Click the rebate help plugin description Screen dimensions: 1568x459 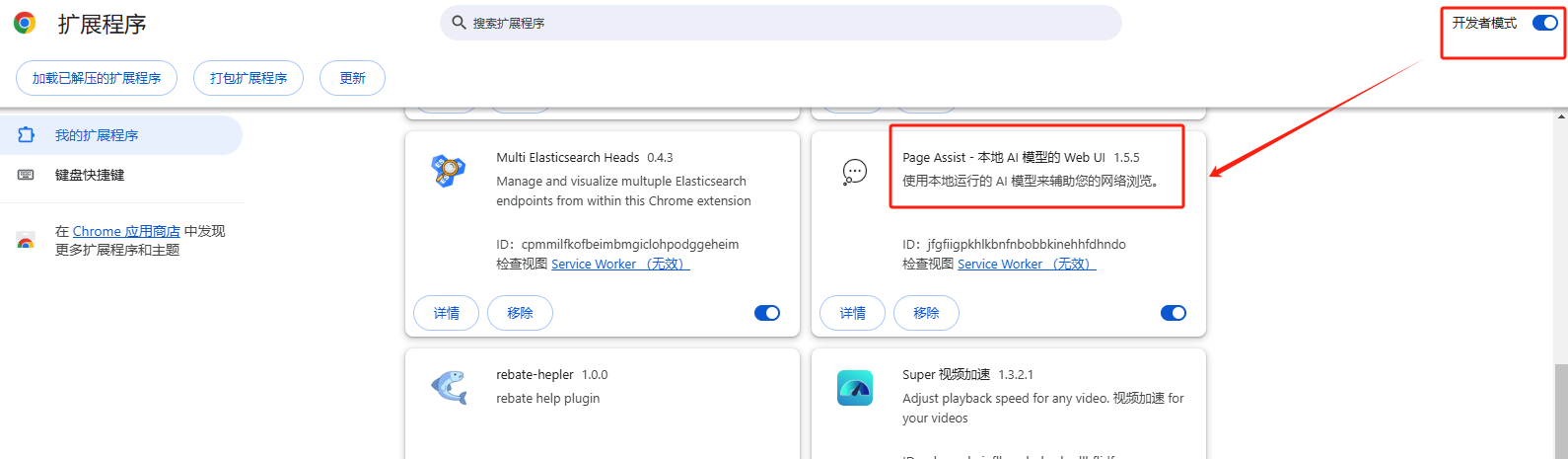click(548, 398)
